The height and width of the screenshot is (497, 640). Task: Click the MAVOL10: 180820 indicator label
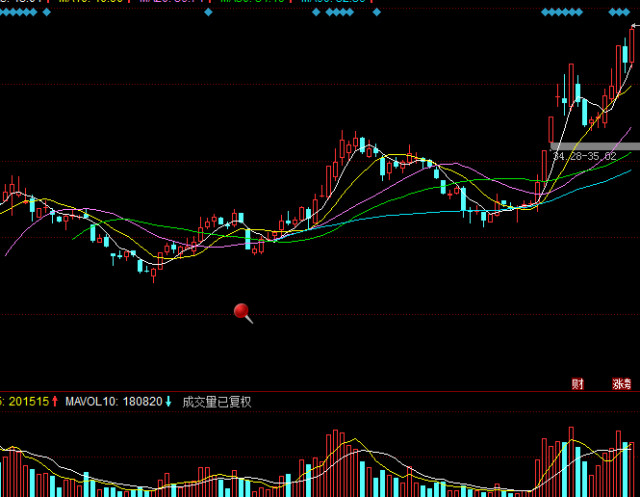pyautogui.click(x=112, y=402)
